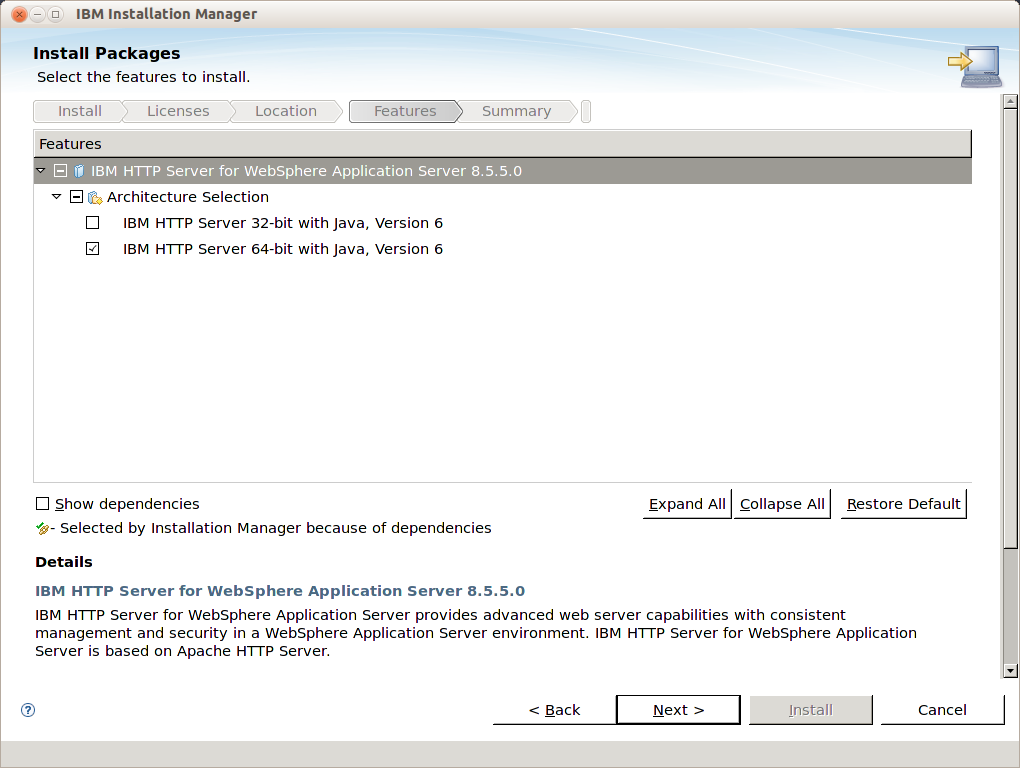
Task: Proceed with the Next button
Action: 678,710
